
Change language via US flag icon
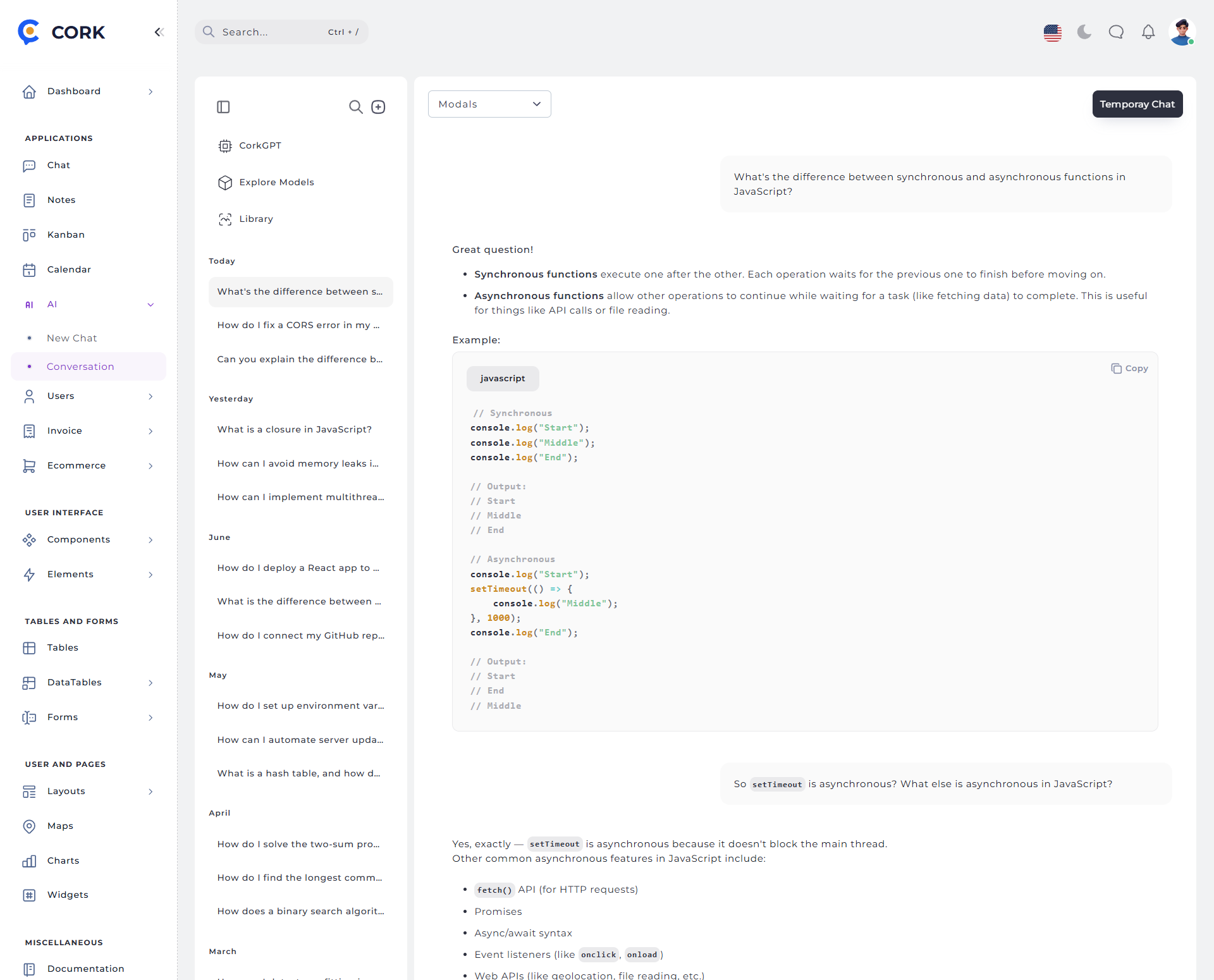pos(1053,32)
